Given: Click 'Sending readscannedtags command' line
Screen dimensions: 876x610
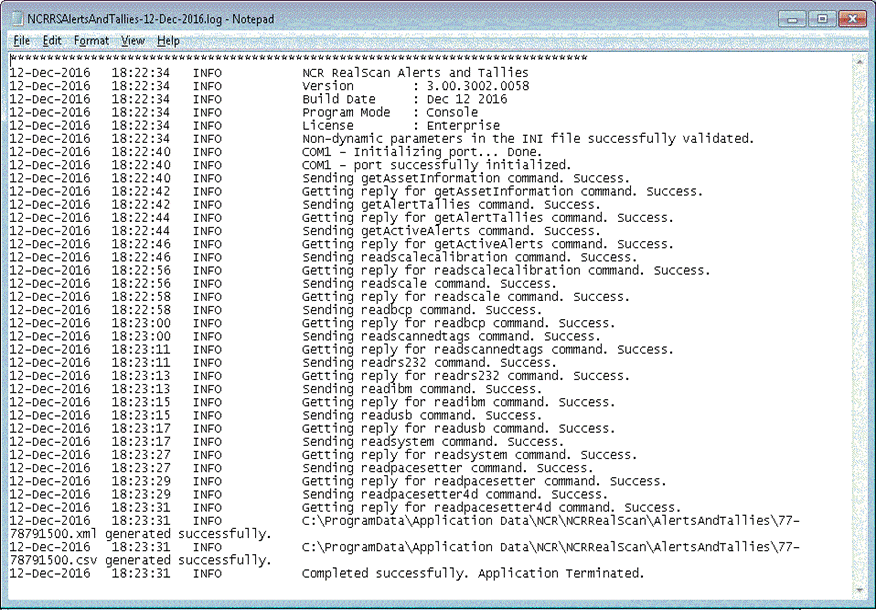Looking at the screenshot, I should pyautogui.click(x=451, y=336).
